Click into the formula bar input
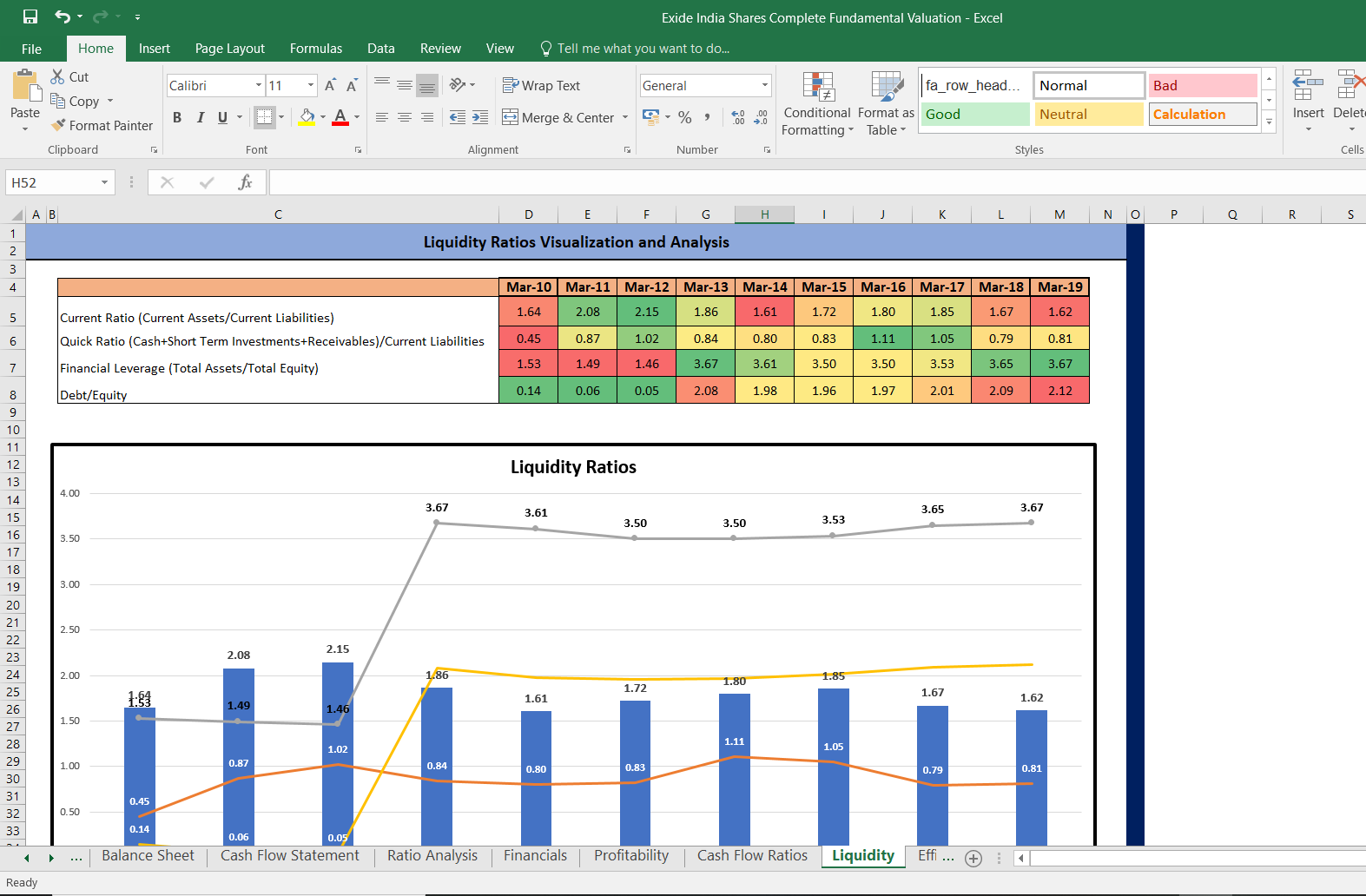 pos(816,182)
